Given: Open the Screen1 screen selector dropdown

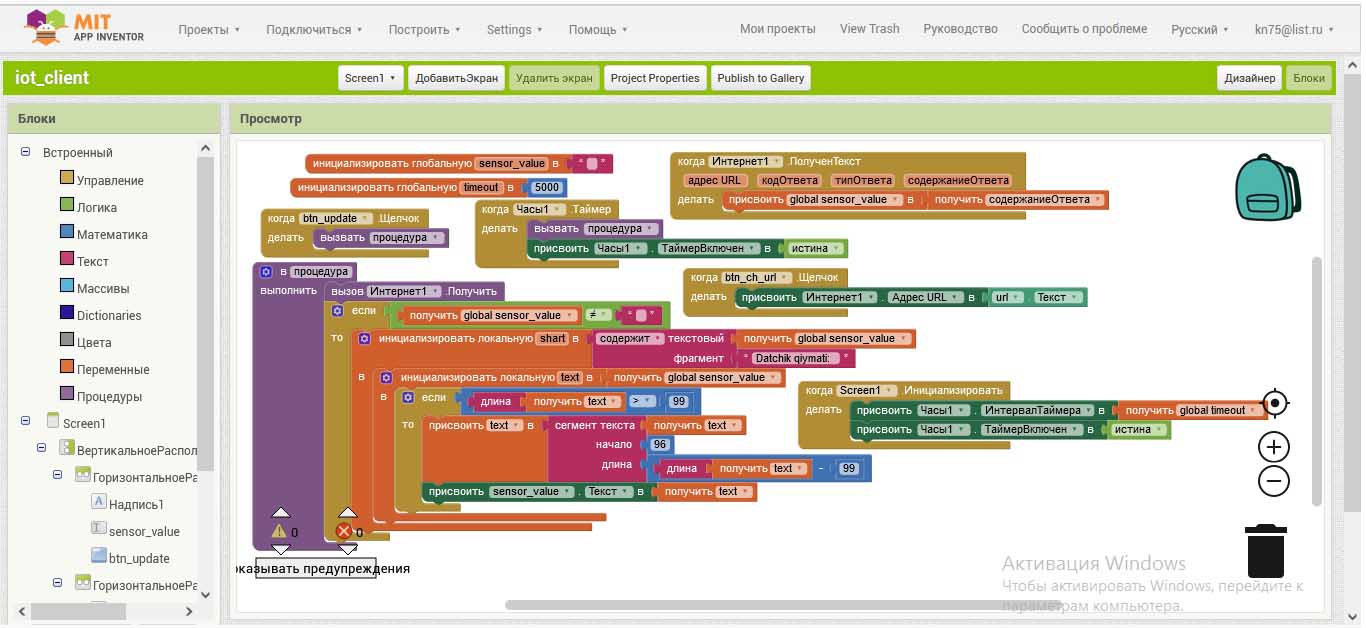Looking at the screenshot, I should click(370, 78).
